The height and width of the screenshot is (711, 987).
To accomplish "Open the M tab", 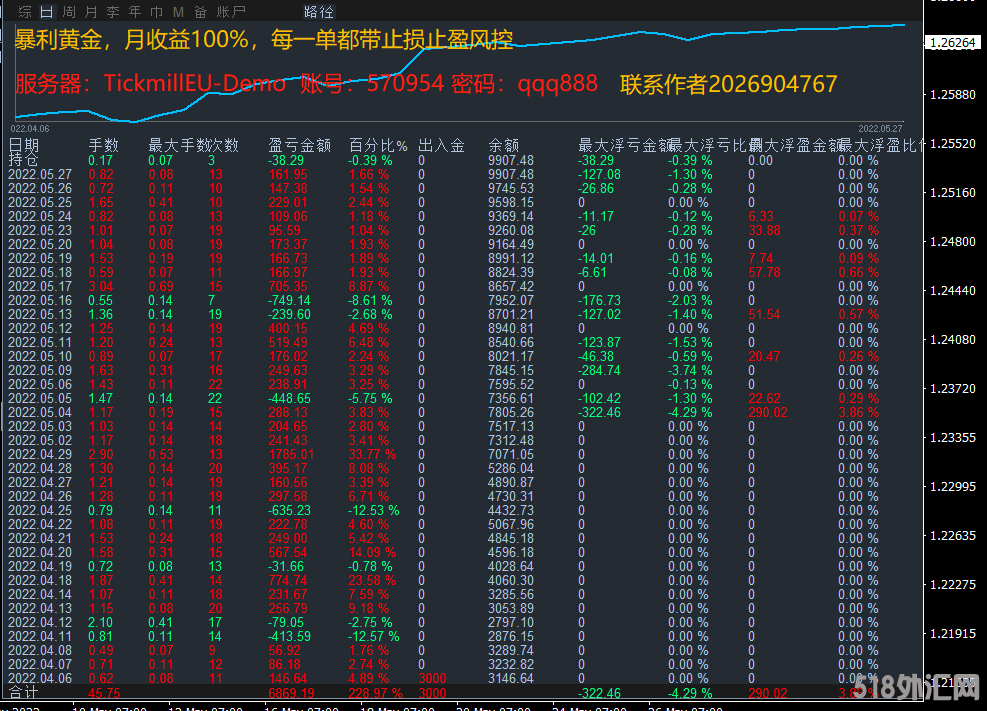I will [x=178, y=11].
